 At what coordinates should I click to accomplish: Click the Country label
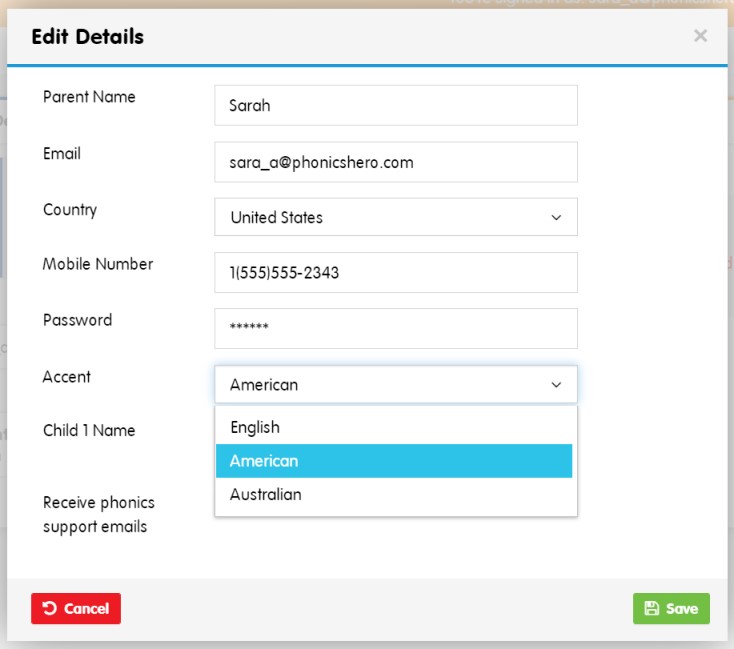(x=70, y=210)
